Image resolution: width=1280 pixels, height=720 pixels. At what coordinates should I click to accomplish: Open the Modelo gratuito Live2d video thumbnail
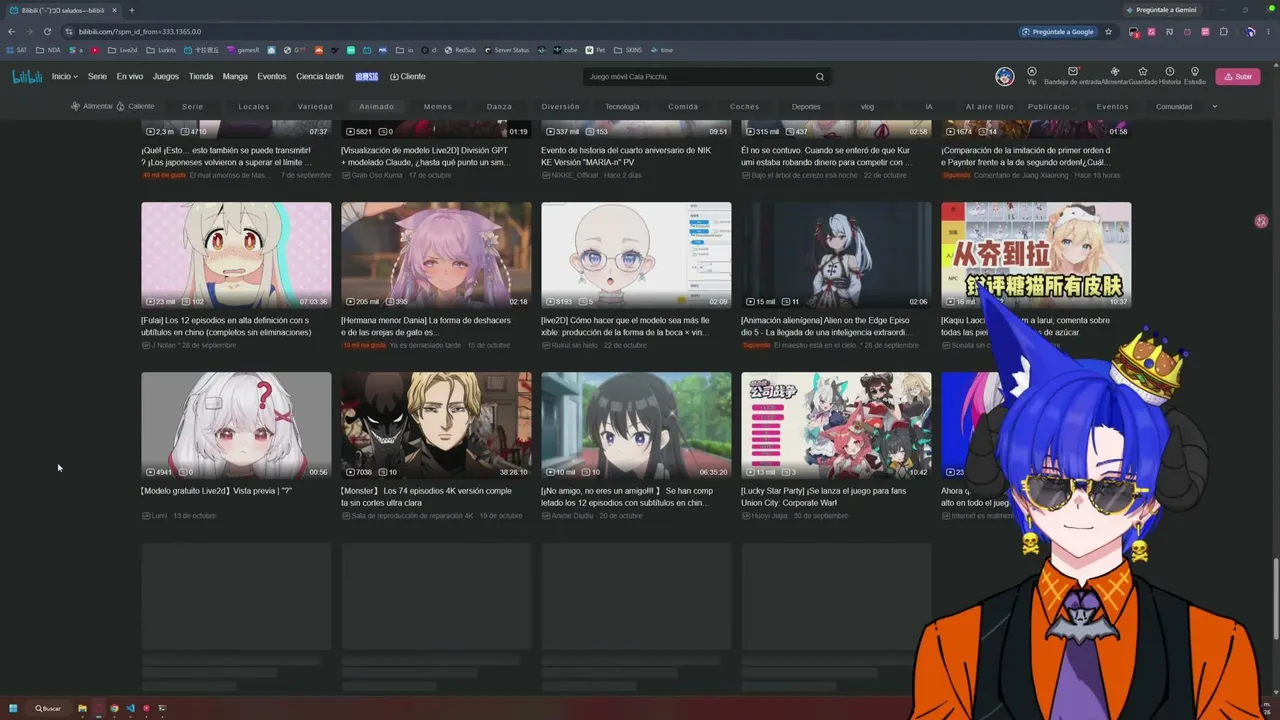(236, 426)
